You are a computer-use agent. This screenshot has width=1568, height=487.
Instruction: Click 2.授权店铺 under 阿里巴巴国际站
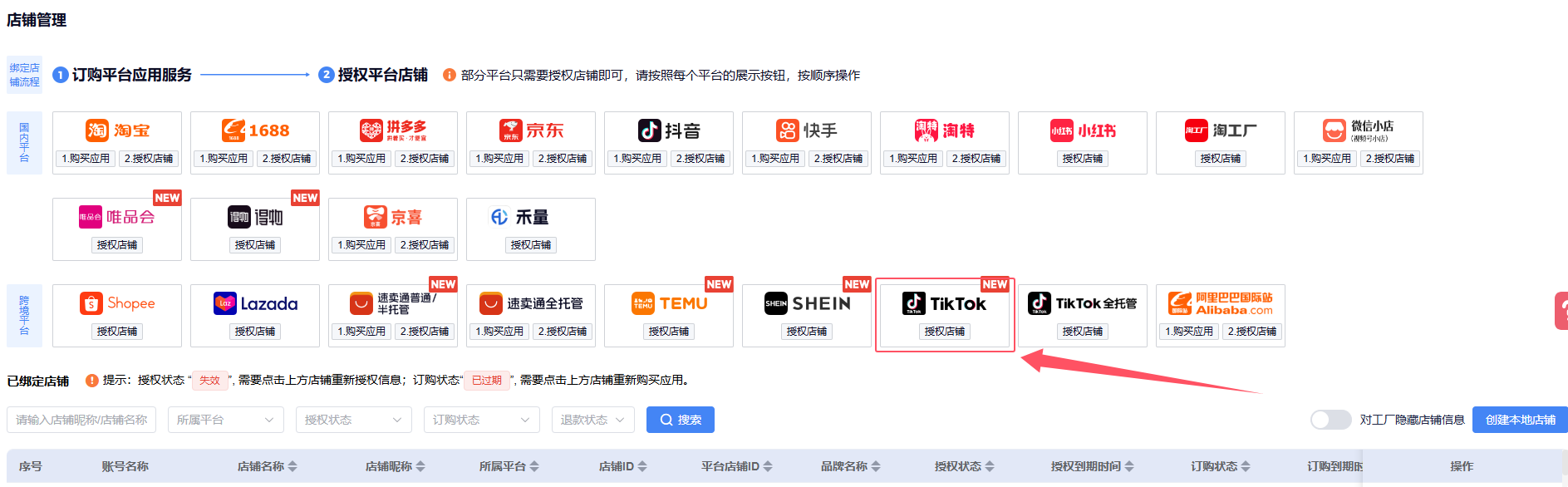tap(1252, 332)
